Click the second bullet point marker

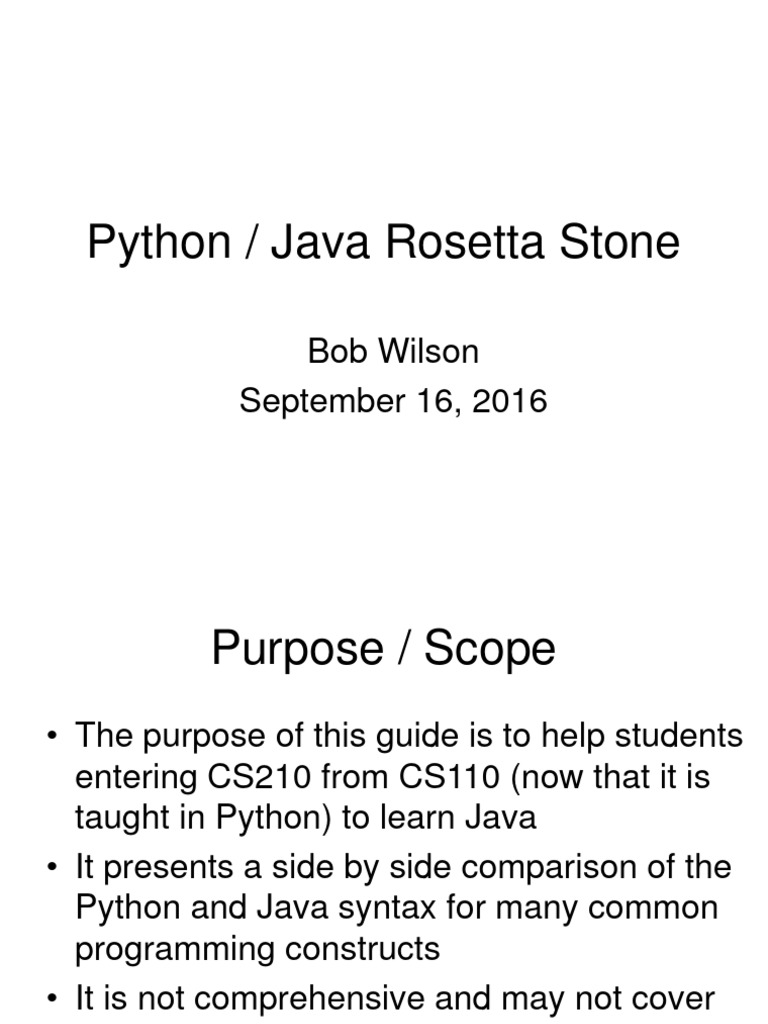(52, 868)
